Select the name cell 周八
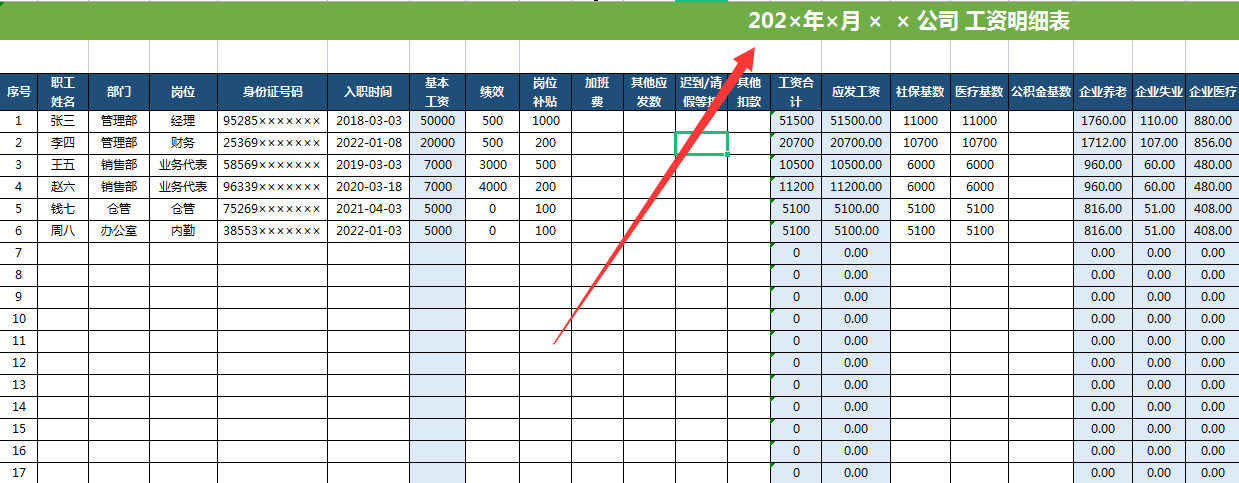This screenshot has height=483, width=1239. 63,231
